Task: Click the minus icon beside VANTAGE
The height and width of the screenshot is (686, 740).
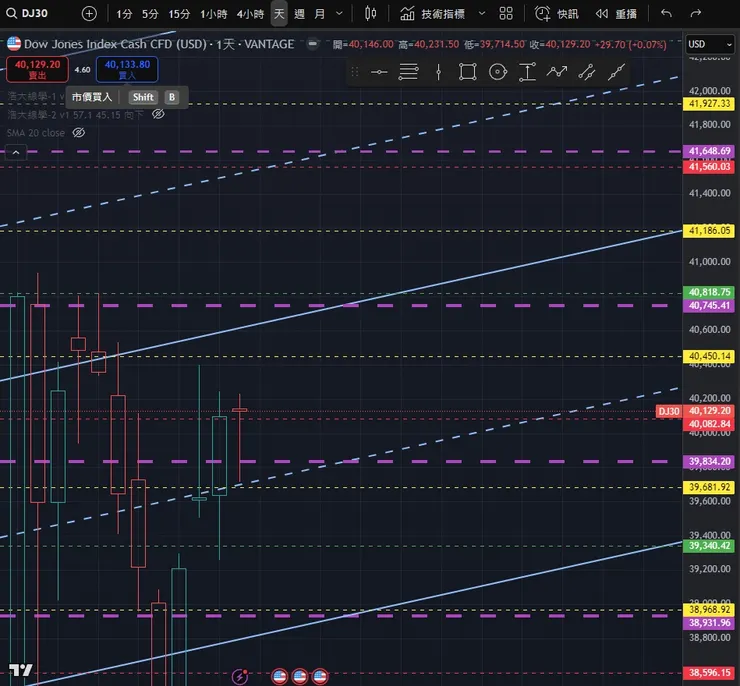Action: [x=312, y=43]
